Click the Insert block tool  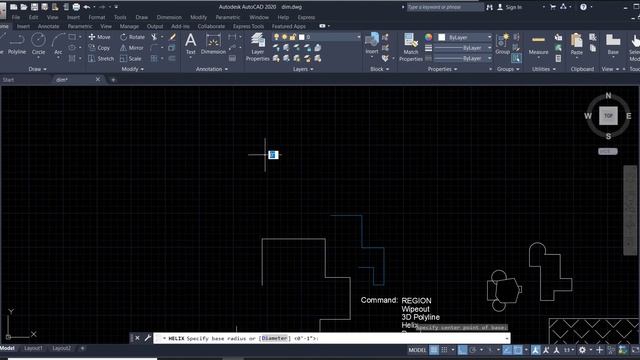(x=372, y=44)
